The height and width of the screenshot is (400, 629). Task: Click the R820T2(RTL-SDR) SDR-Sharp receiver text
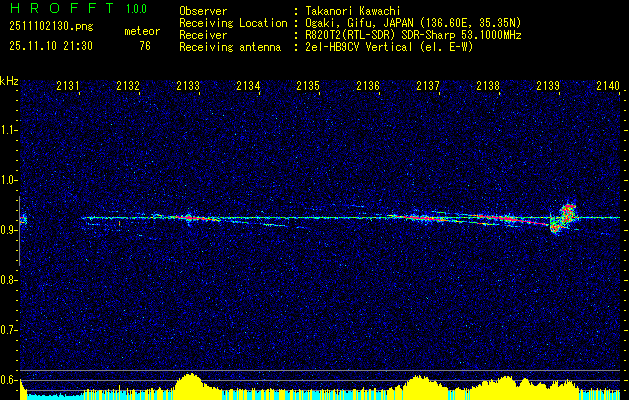(x=413, y=35)
